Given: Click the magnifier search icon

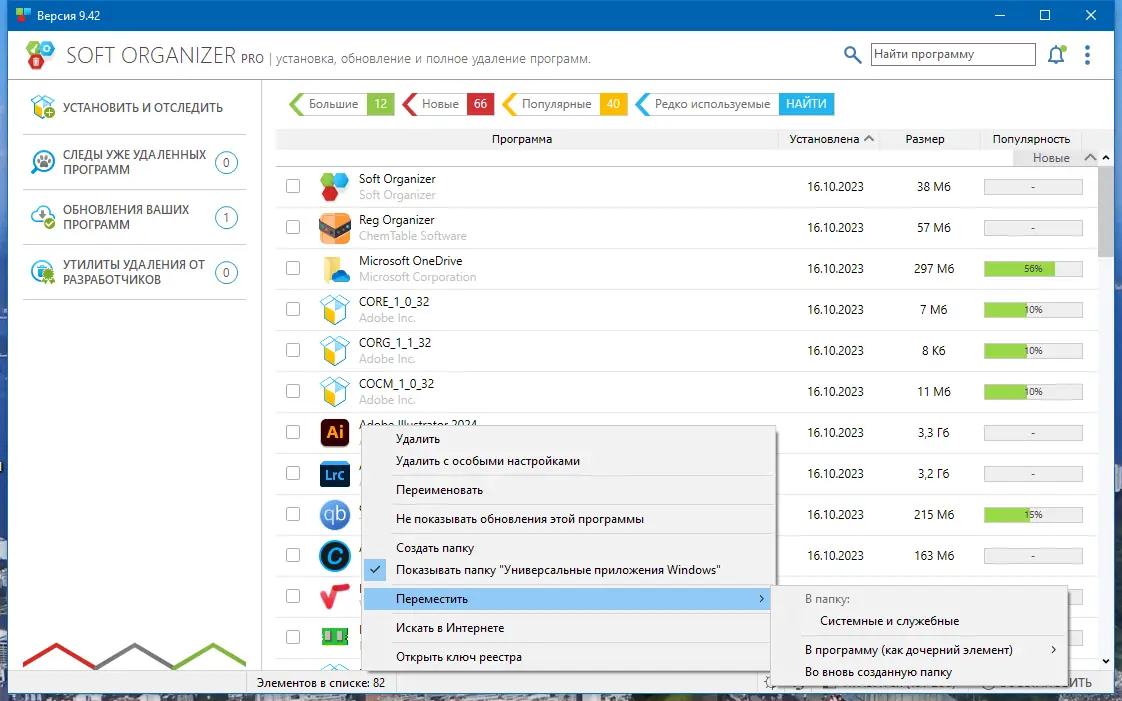Looking at the screenshot, I should click(x=852, y=55).
